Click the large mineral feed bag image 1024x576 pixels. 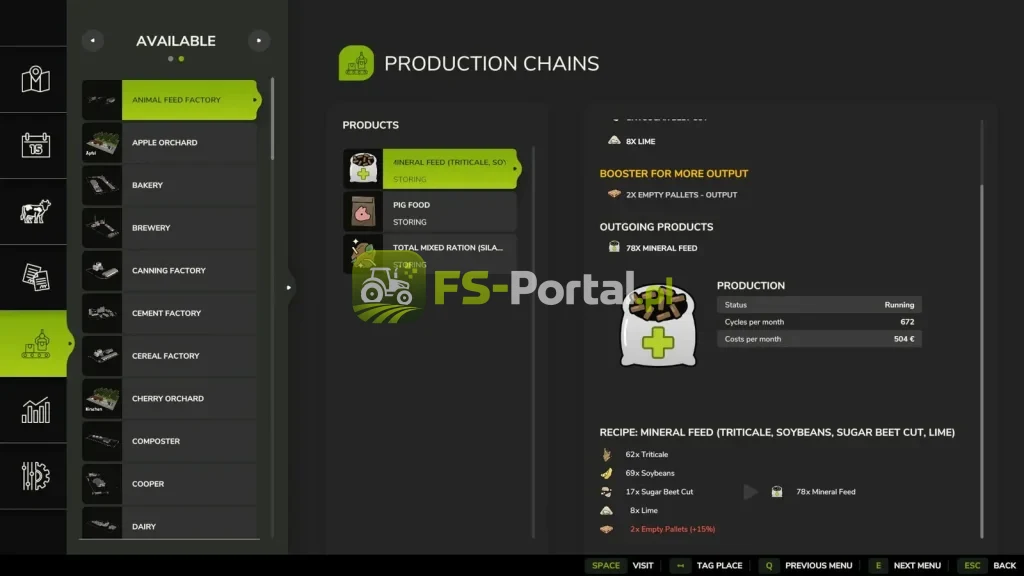[x=658, y=325]
